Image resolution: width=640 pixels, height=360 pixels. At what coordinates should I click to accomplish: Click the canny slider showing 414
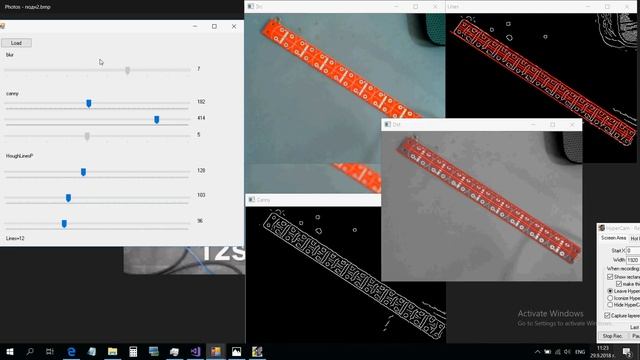(156, 120)
